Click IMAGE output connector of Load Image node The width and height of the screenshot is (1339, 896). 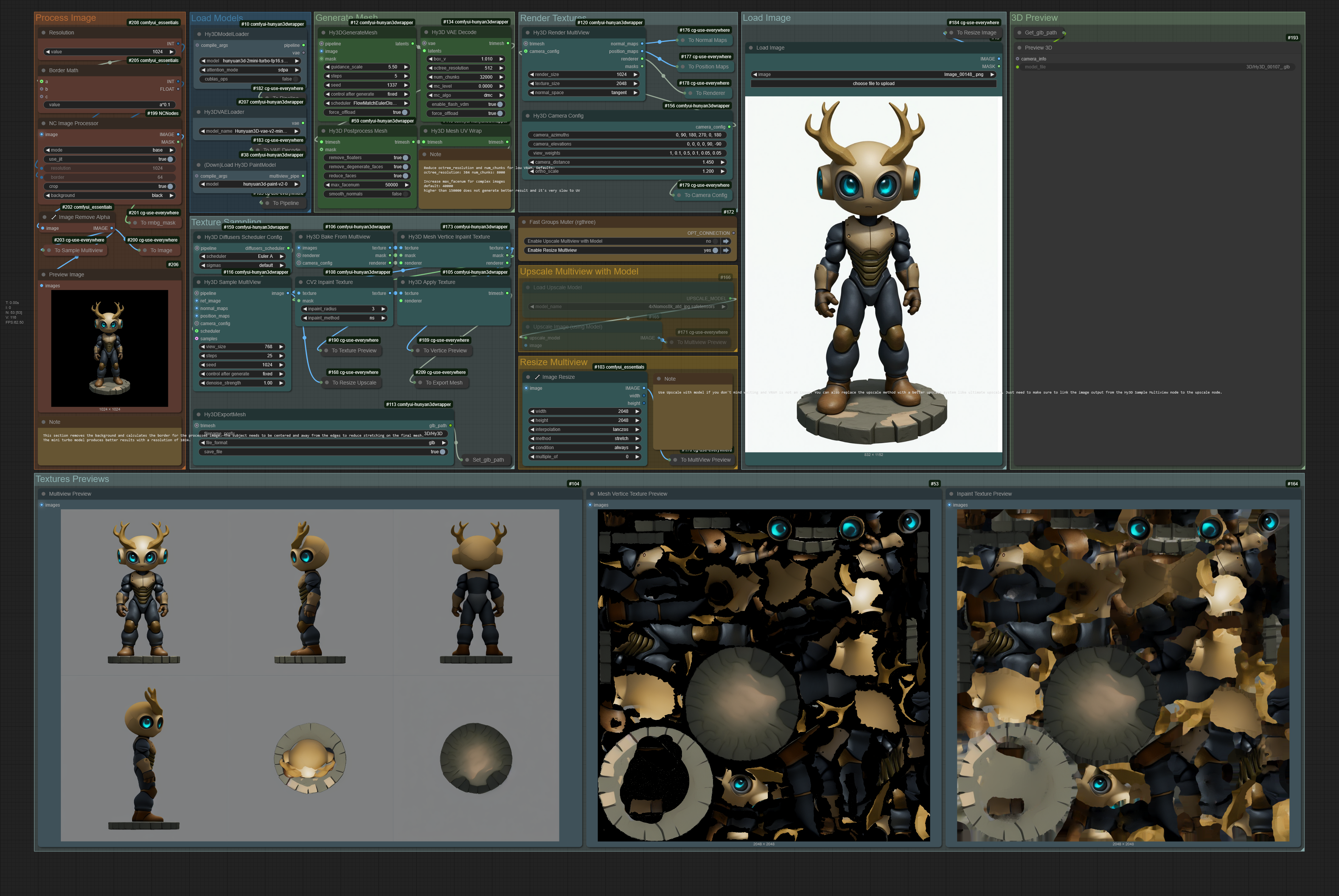pyautogui.click(x=999, y=59)
